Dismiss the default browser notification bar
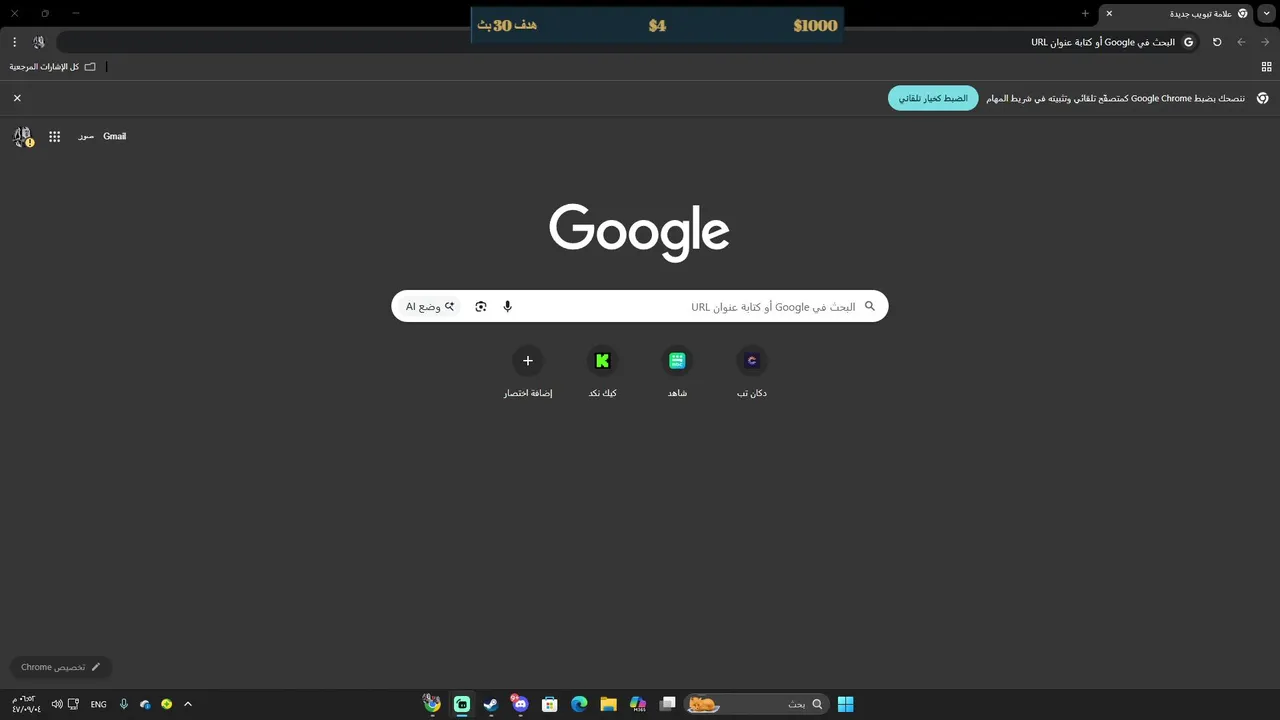Image resolution: width=1280 pixels, height=720 pixels. [17, 98]
